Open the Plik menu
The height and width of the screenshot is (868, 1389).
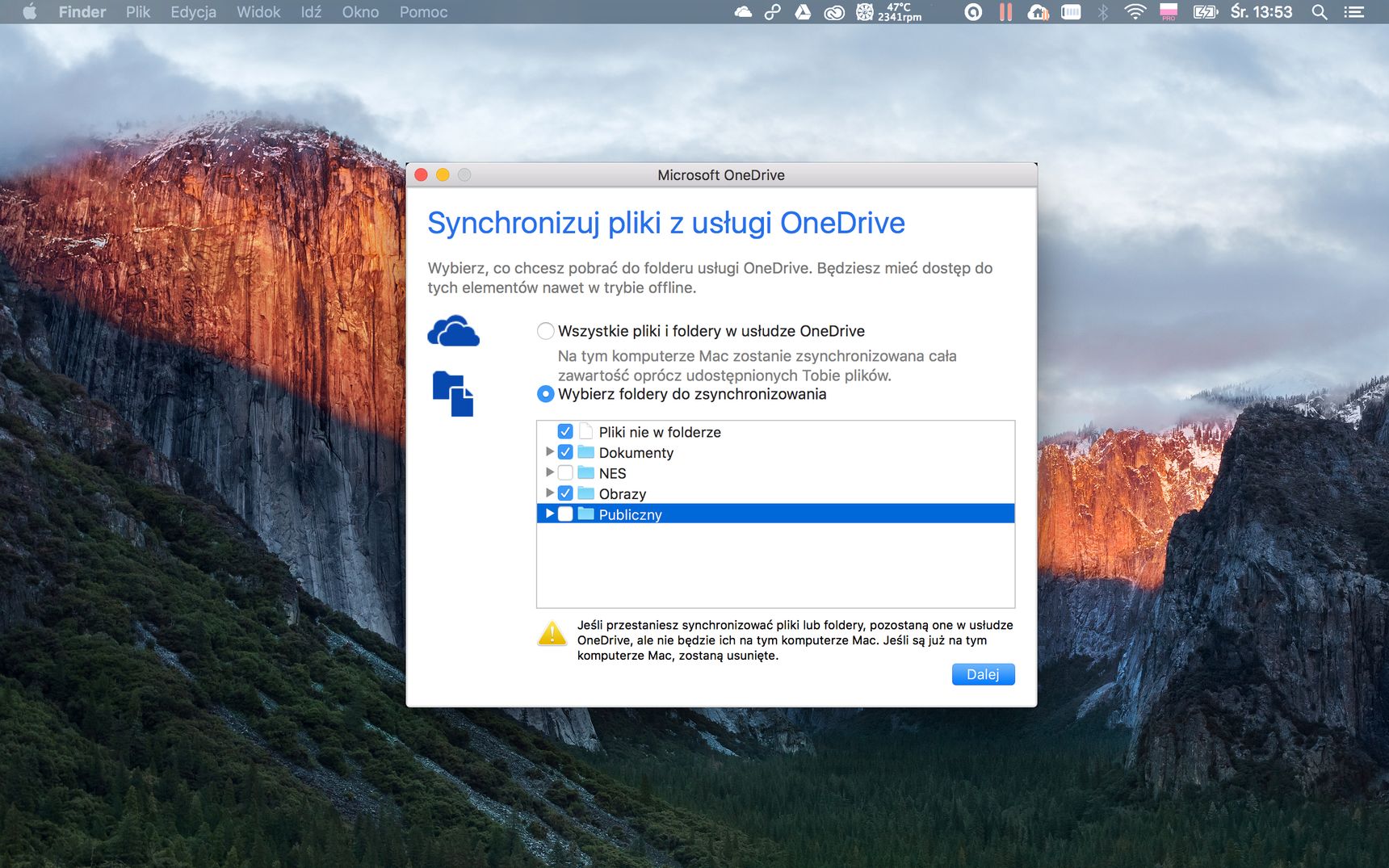tap(138, 12)
